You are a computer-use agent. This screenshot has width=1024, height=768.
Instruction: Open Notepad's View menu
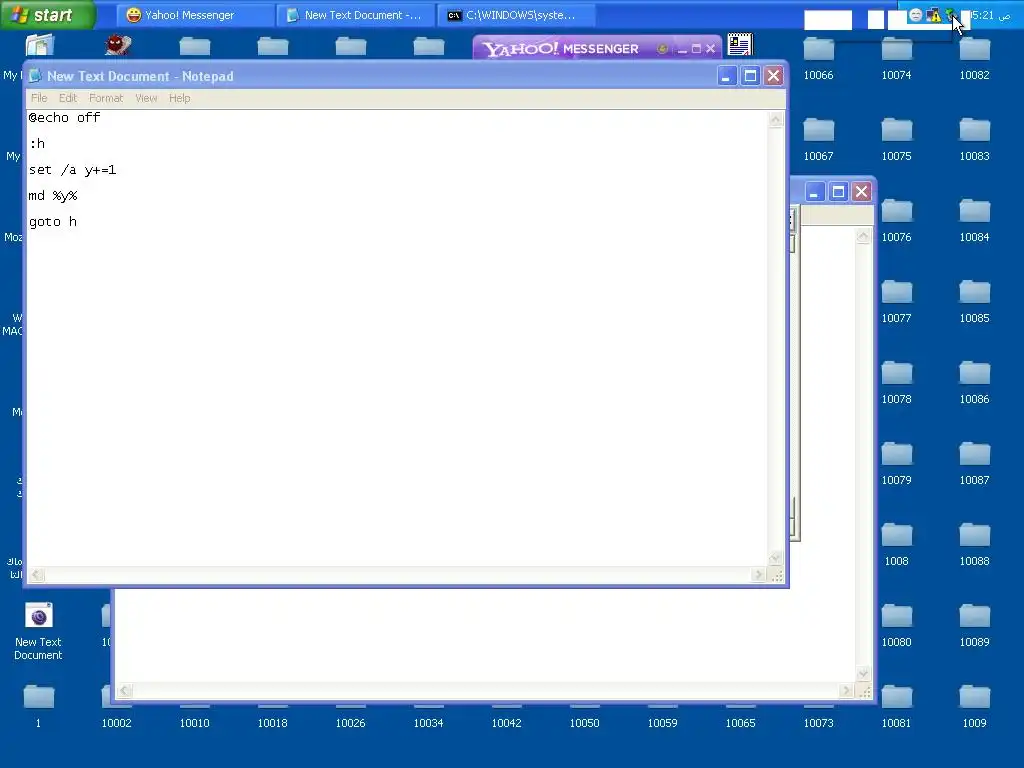pyautogui.click(x=146, y=98)
